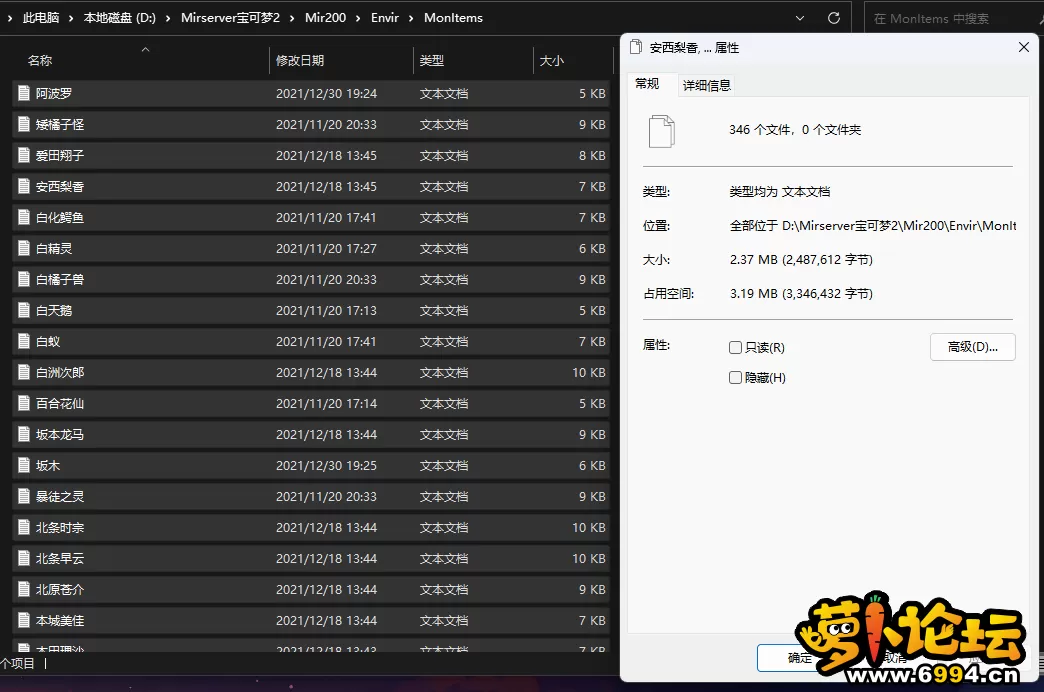
Task: Switch to the 详细信息 tab
Action: 707,85
